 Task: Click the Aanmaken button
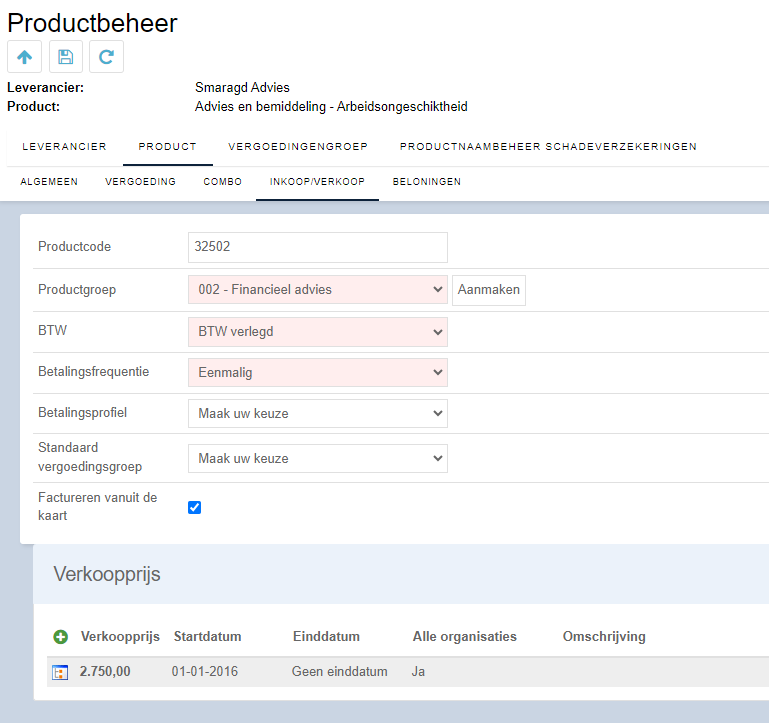point(488,290)
